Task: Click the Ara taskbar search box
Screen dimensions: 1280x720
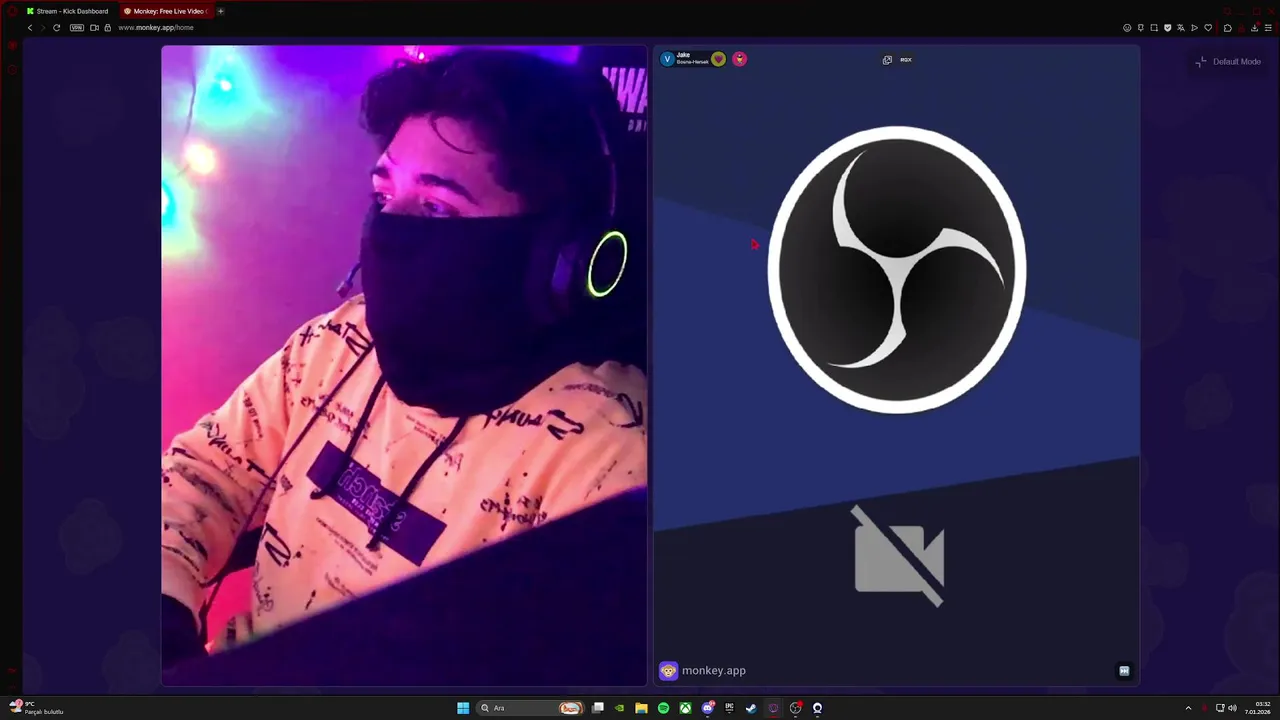Action: tap(529, 708)
